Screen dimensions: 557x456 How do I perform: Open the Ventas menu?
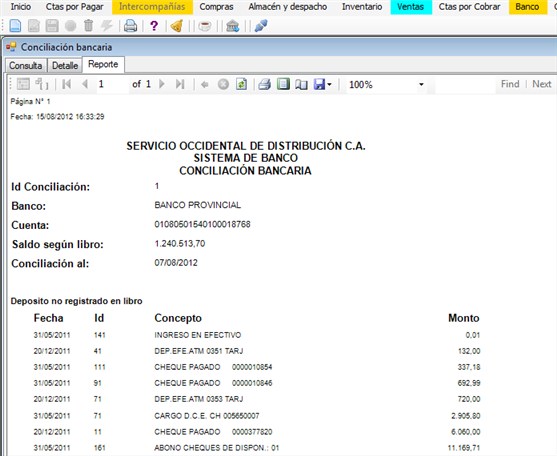411,7
